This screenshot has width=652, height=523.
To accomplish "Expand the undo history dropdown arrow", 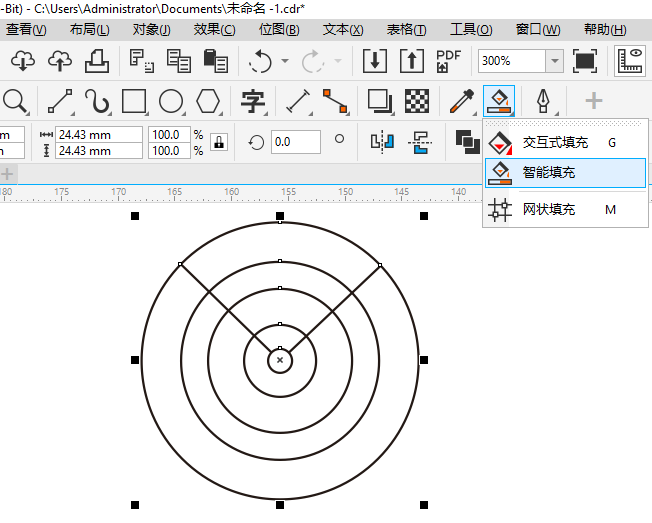I will point(285,62).
